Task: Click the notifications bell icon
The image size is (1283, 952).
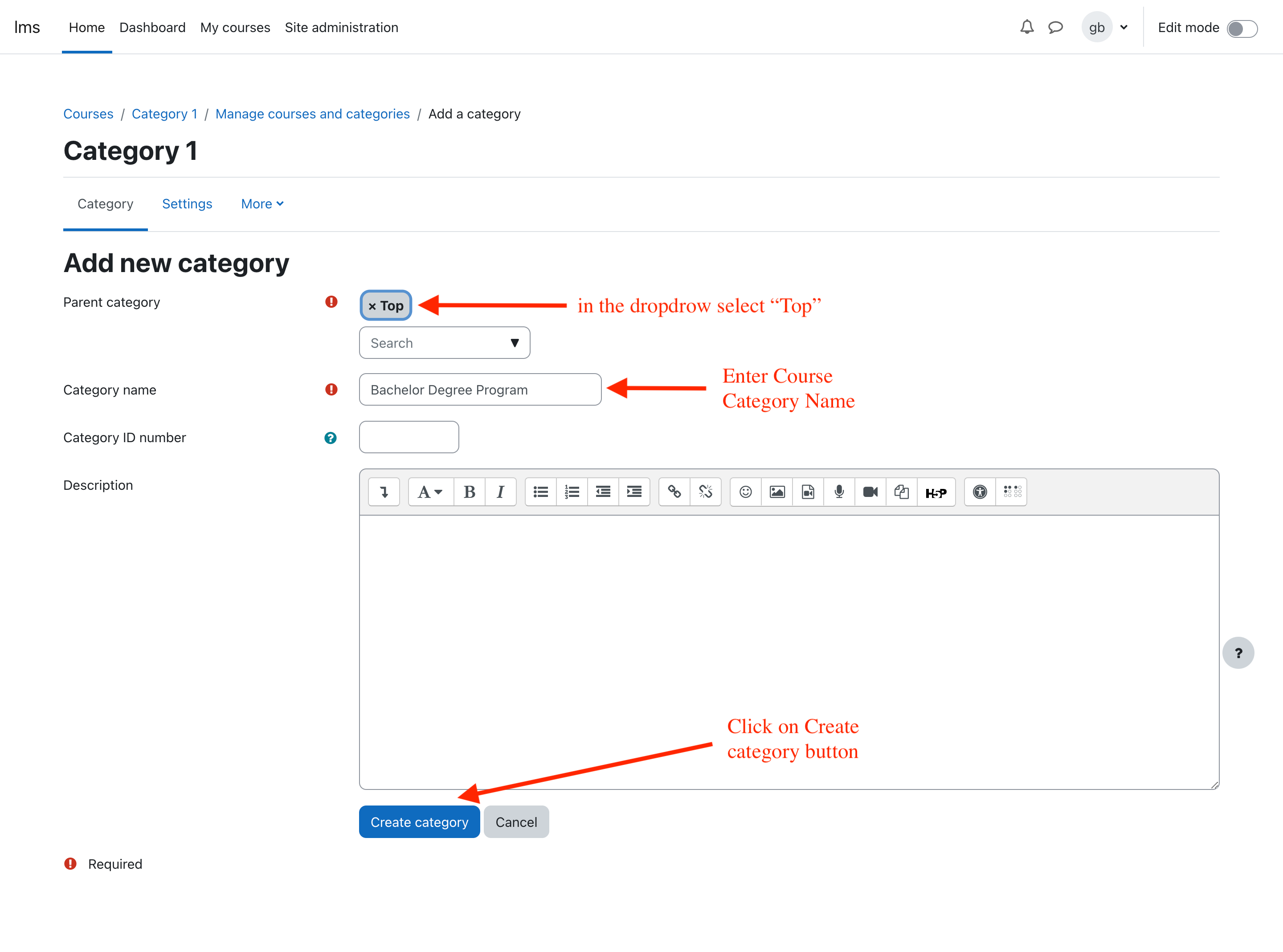Action: (1026, 27)
